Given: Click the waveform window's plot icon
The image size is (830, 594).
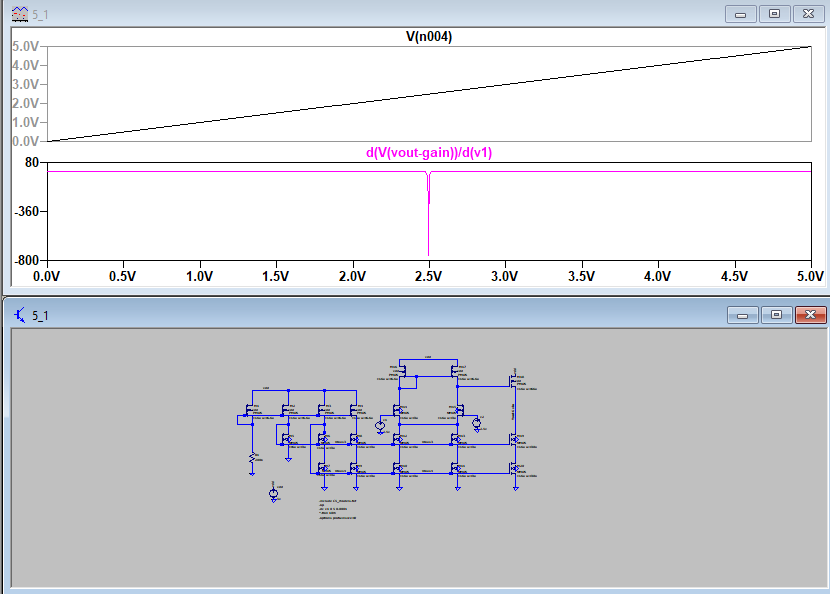Looking at the screenshot, I should click(x=18, y=14).
